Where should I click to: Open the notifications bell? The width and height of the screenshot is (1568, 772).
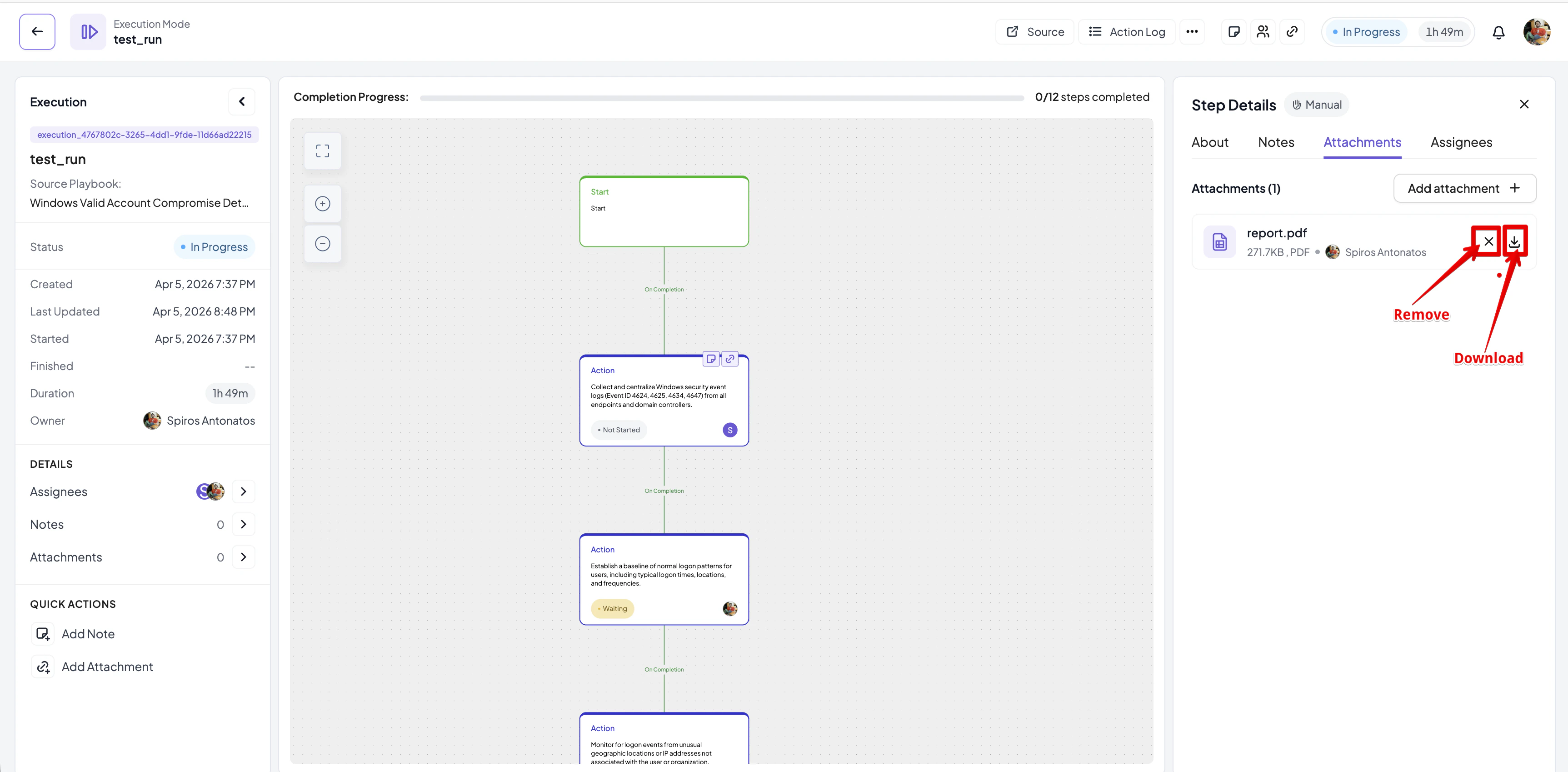[x=1498, y=32]
